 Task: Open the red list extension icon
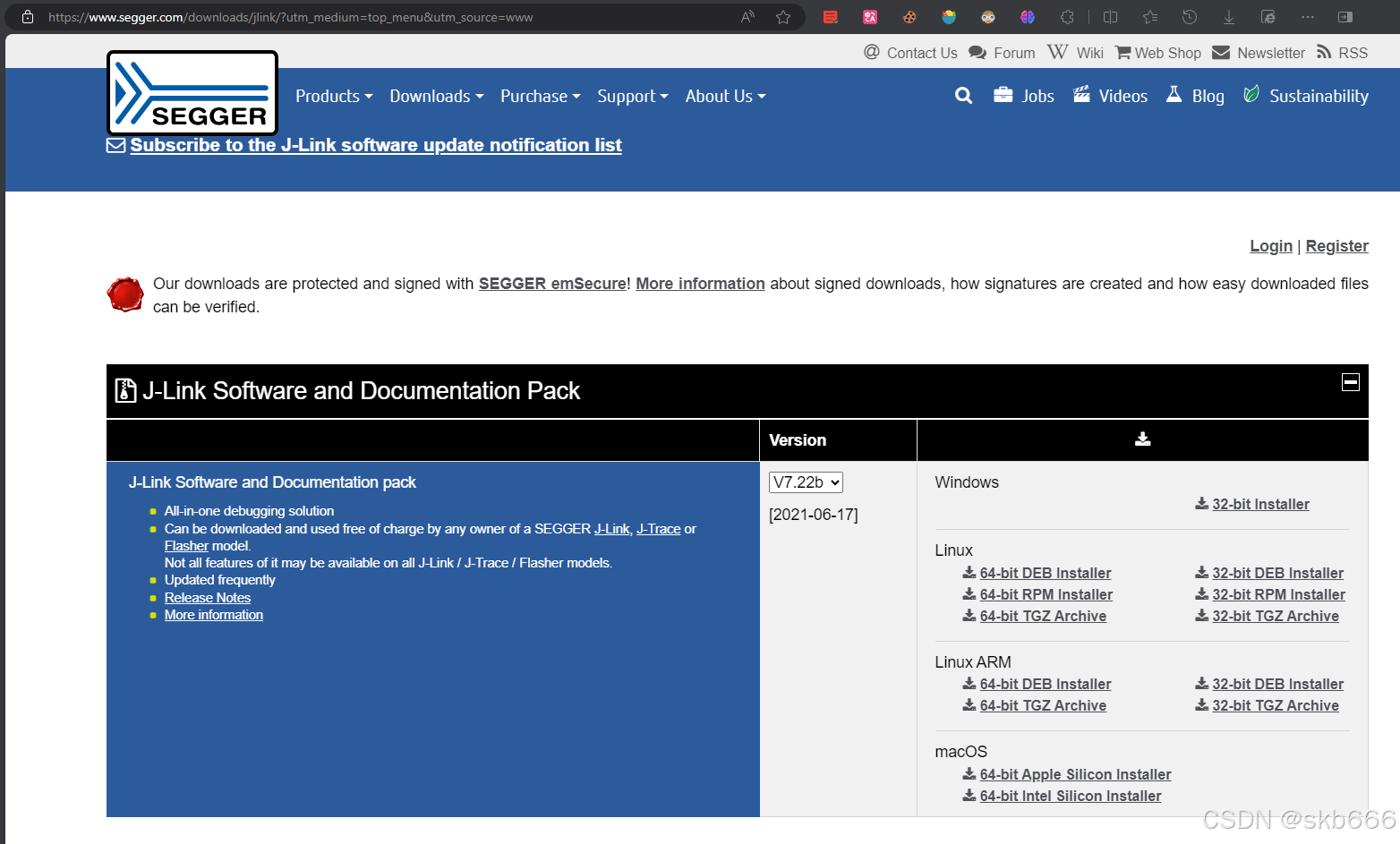(831, 17)
